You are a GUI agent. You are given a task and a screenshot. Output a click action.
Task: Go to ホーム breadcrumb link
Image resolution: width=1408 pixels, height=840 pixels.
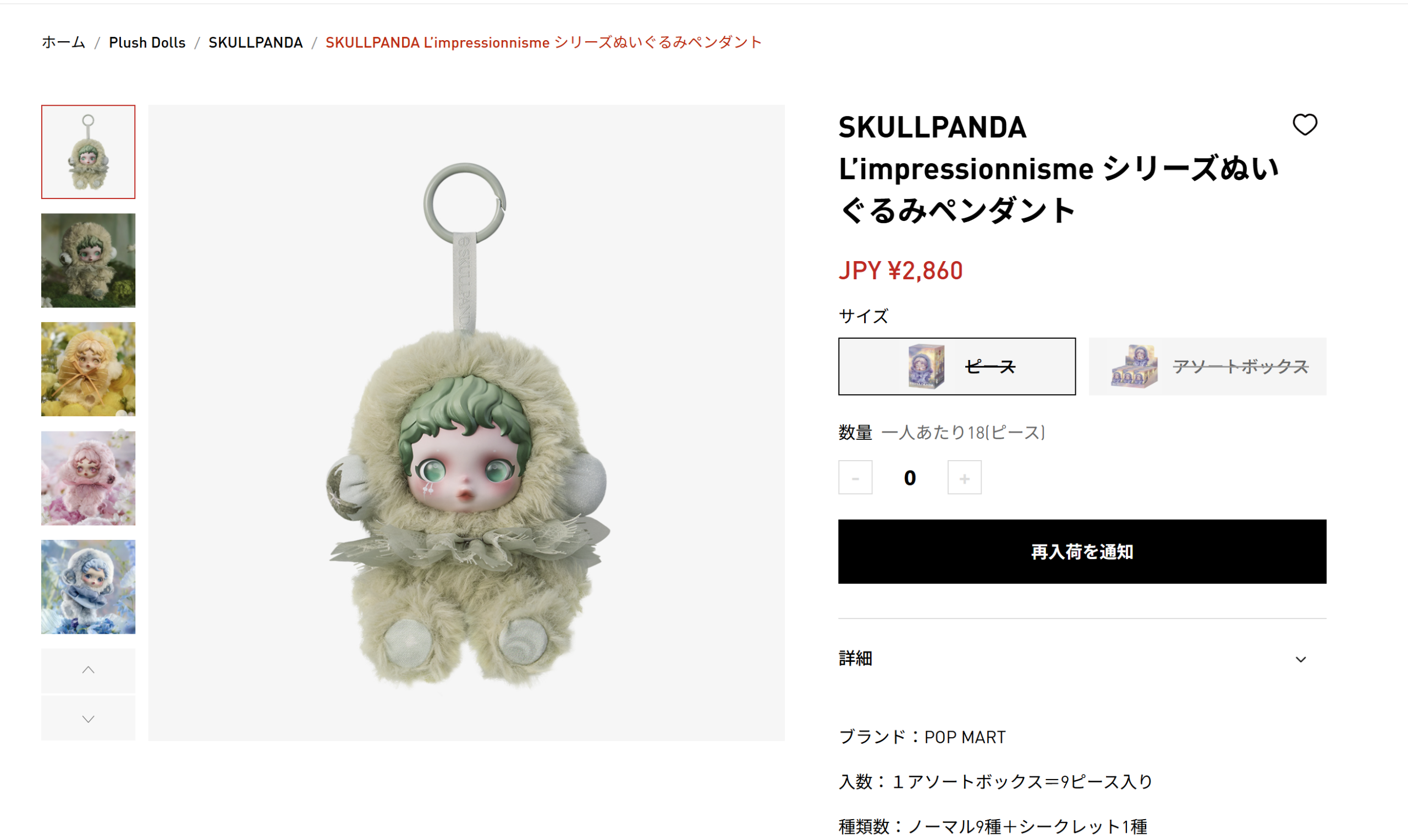coord(63,42)
